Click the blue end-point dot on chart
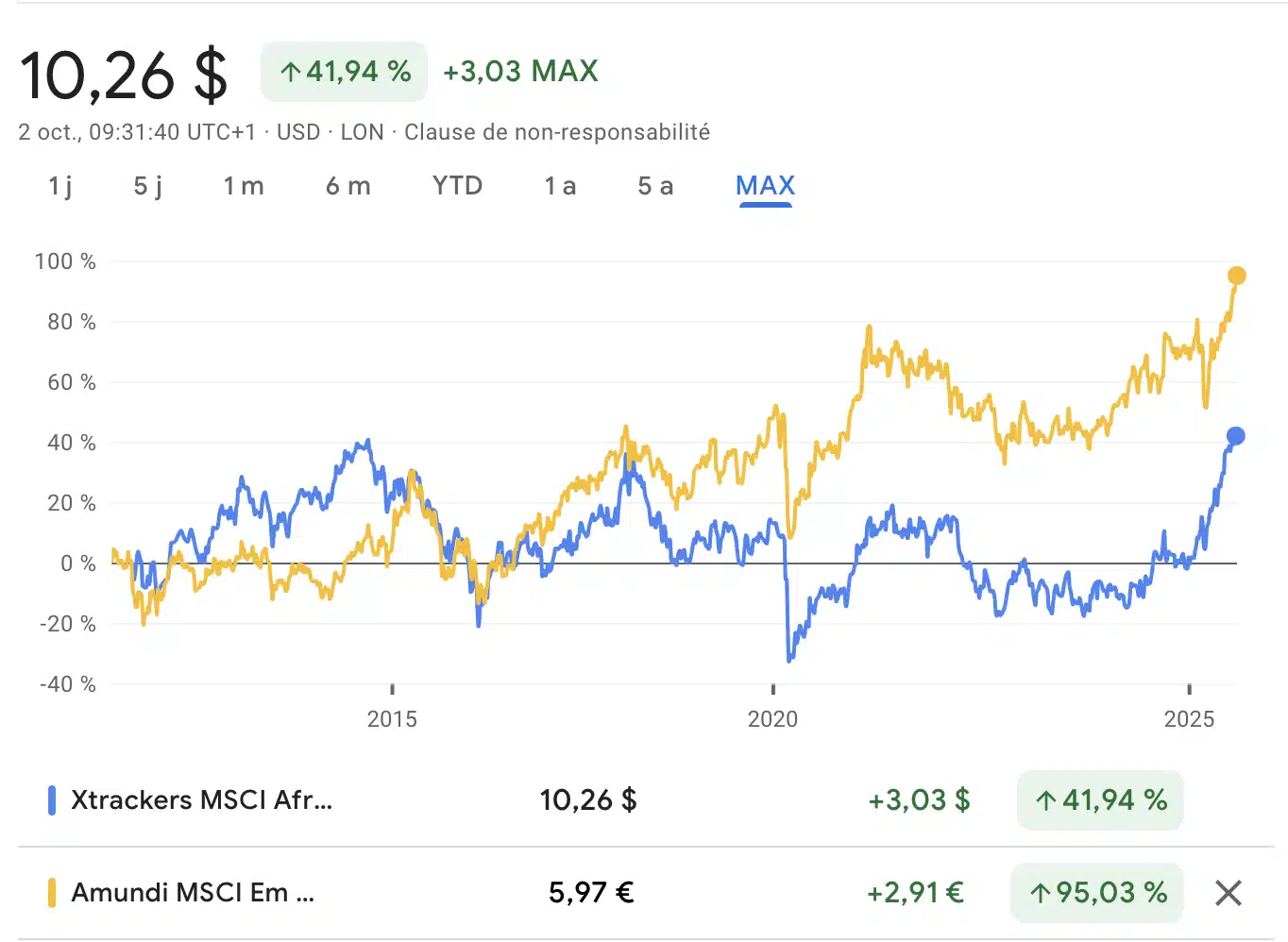This screenshot has width=1288, height=942. 1235,436
